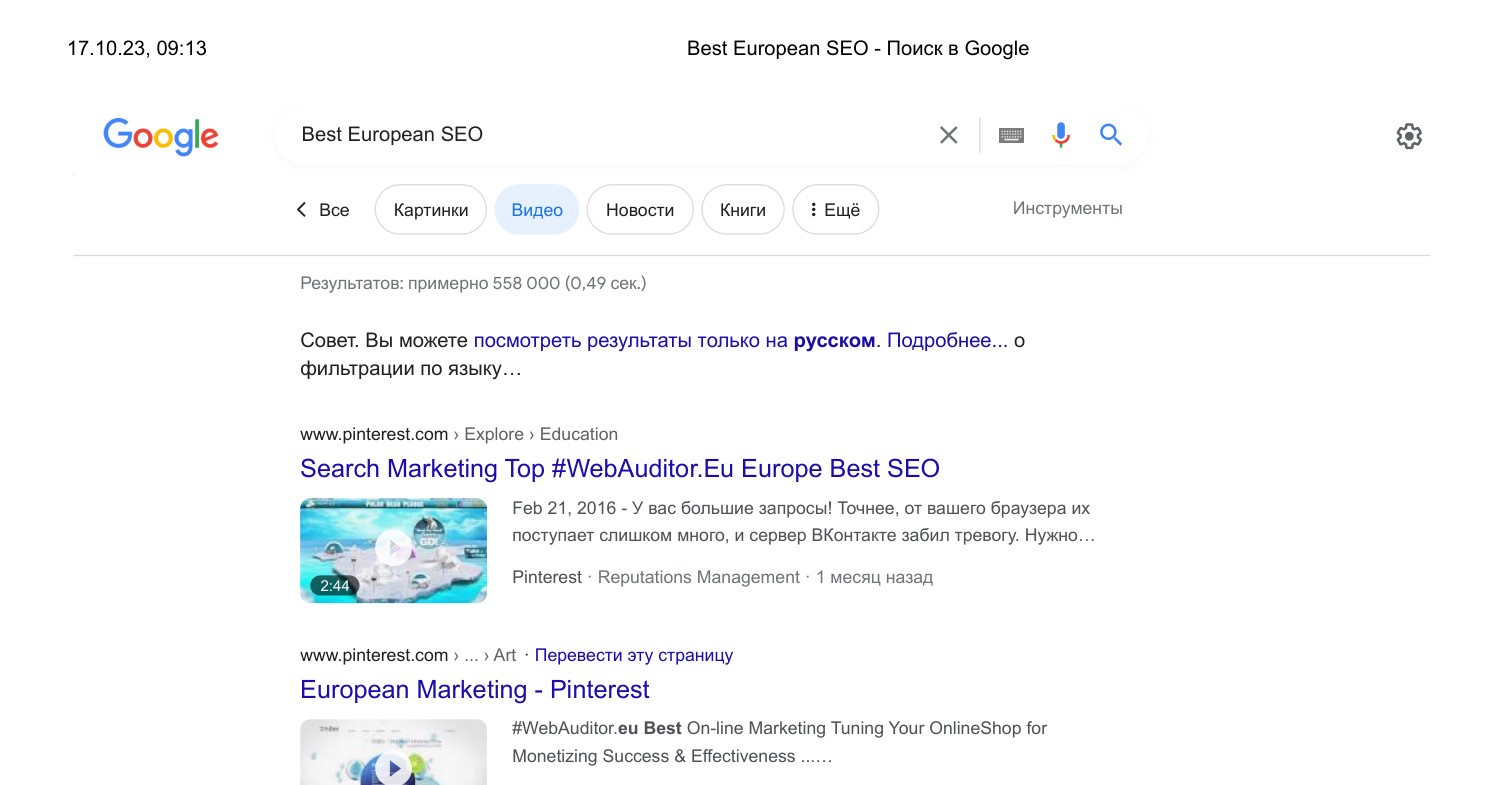Open Google settings via the gear icon
Screen dimensions: 1500x785
[1409, 136]
